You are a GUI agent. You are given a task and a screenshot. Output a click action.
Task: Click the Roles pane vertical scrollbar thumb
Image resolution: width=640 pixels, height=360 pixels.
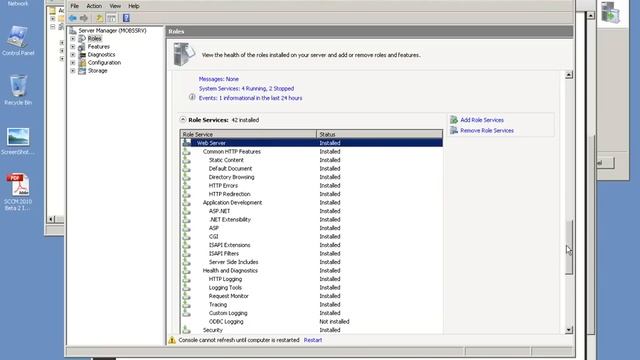[569, 247]
